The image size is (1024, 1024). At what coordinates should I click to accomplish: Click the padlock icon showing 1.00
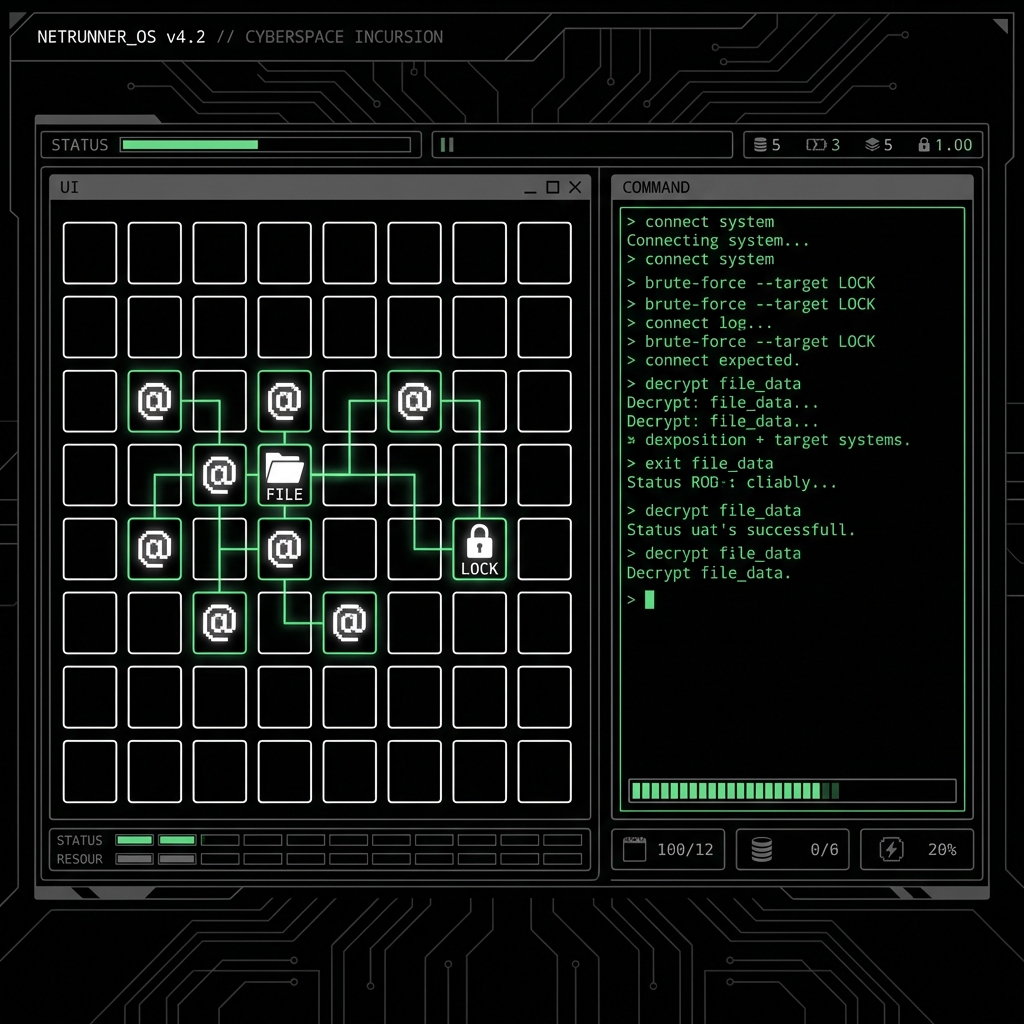point(925,144)
